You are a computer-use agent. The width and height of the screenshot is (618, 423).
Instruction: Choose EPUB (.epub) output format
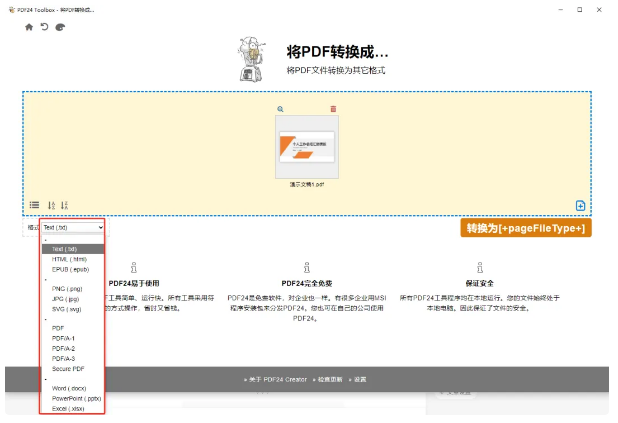[70, 269]
